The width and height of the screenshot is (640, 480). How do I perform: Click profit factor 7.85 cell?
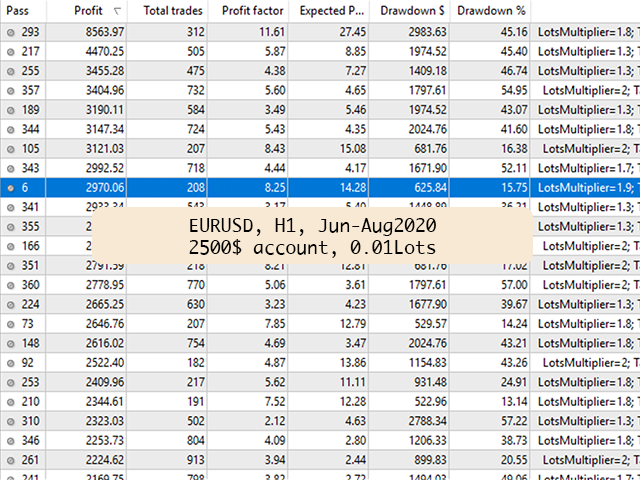click(275, 324)
